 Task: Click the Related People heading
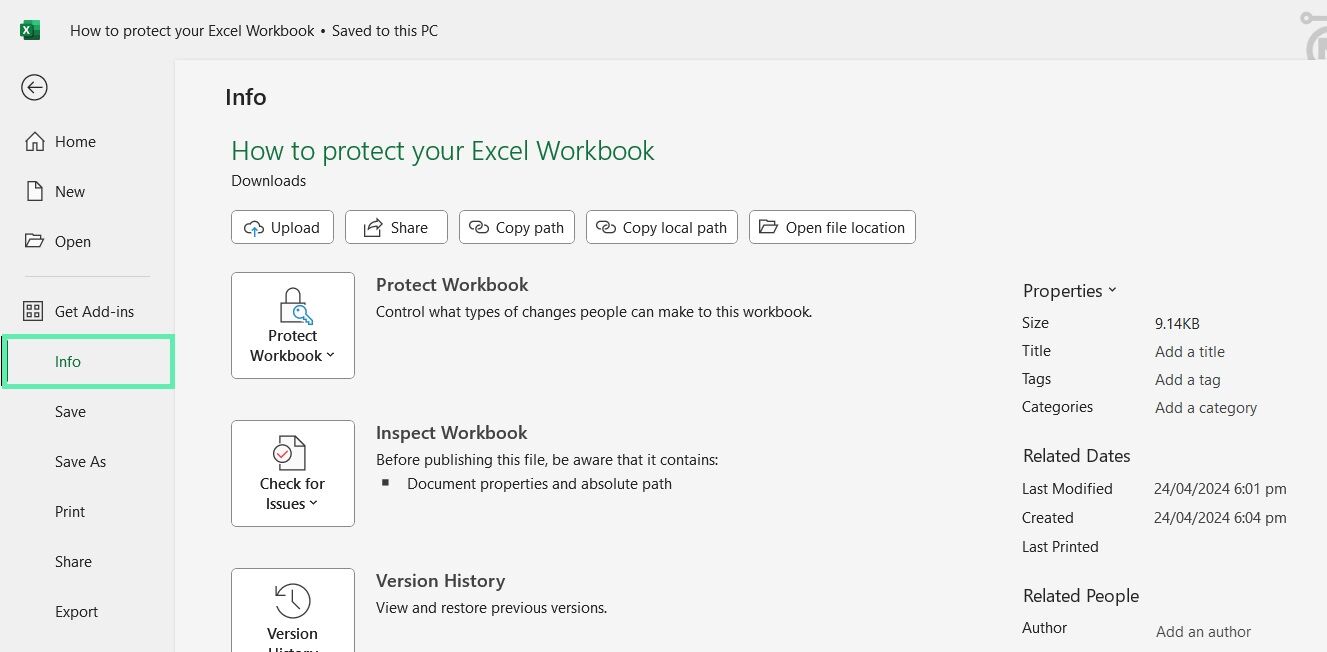tap(1080, 595)
